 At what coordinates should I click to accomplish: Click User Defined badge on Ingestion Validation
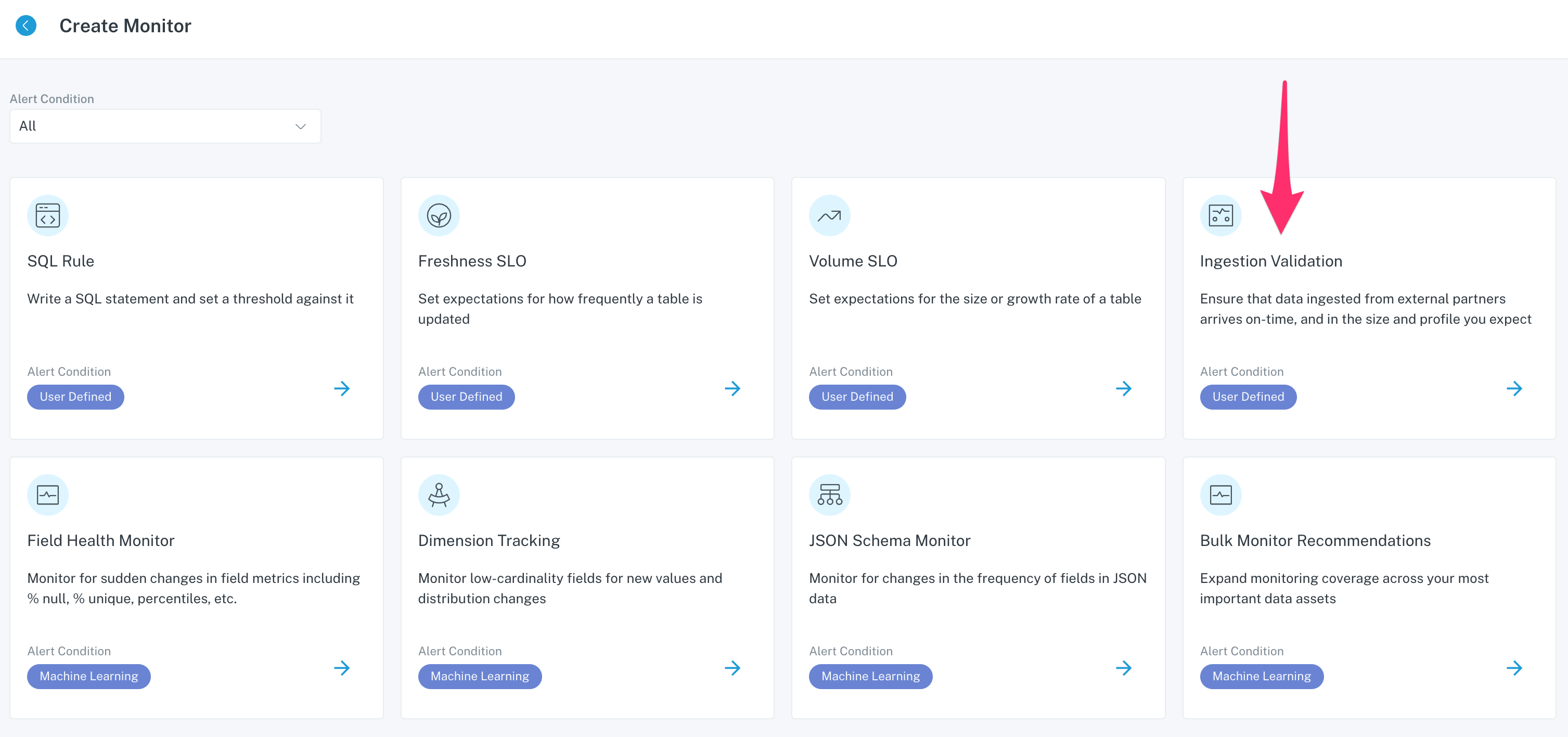pos(1248,397)
